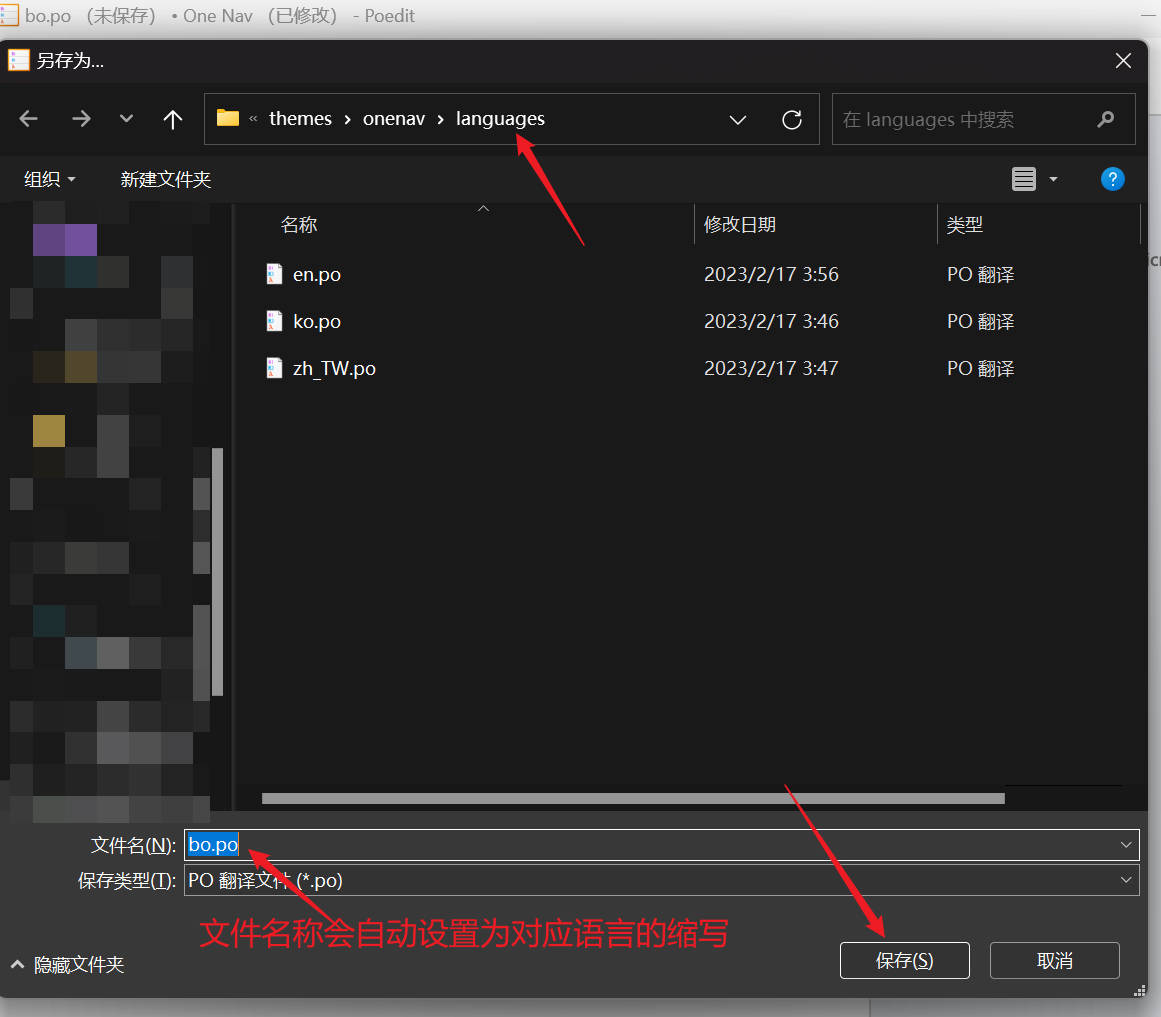Click the zh_TW.po file icon
The height and width of the screenshot is (1017, 1161).
click(274, 368)
